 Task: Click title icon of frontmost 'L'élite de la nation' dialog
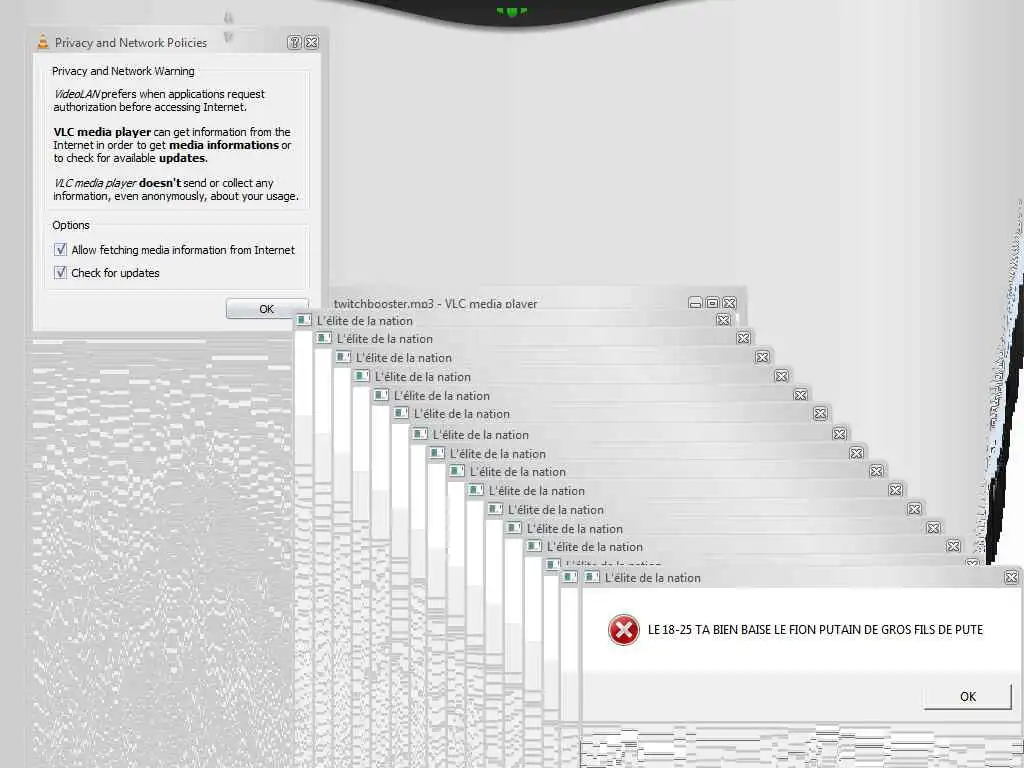point(592,577)
